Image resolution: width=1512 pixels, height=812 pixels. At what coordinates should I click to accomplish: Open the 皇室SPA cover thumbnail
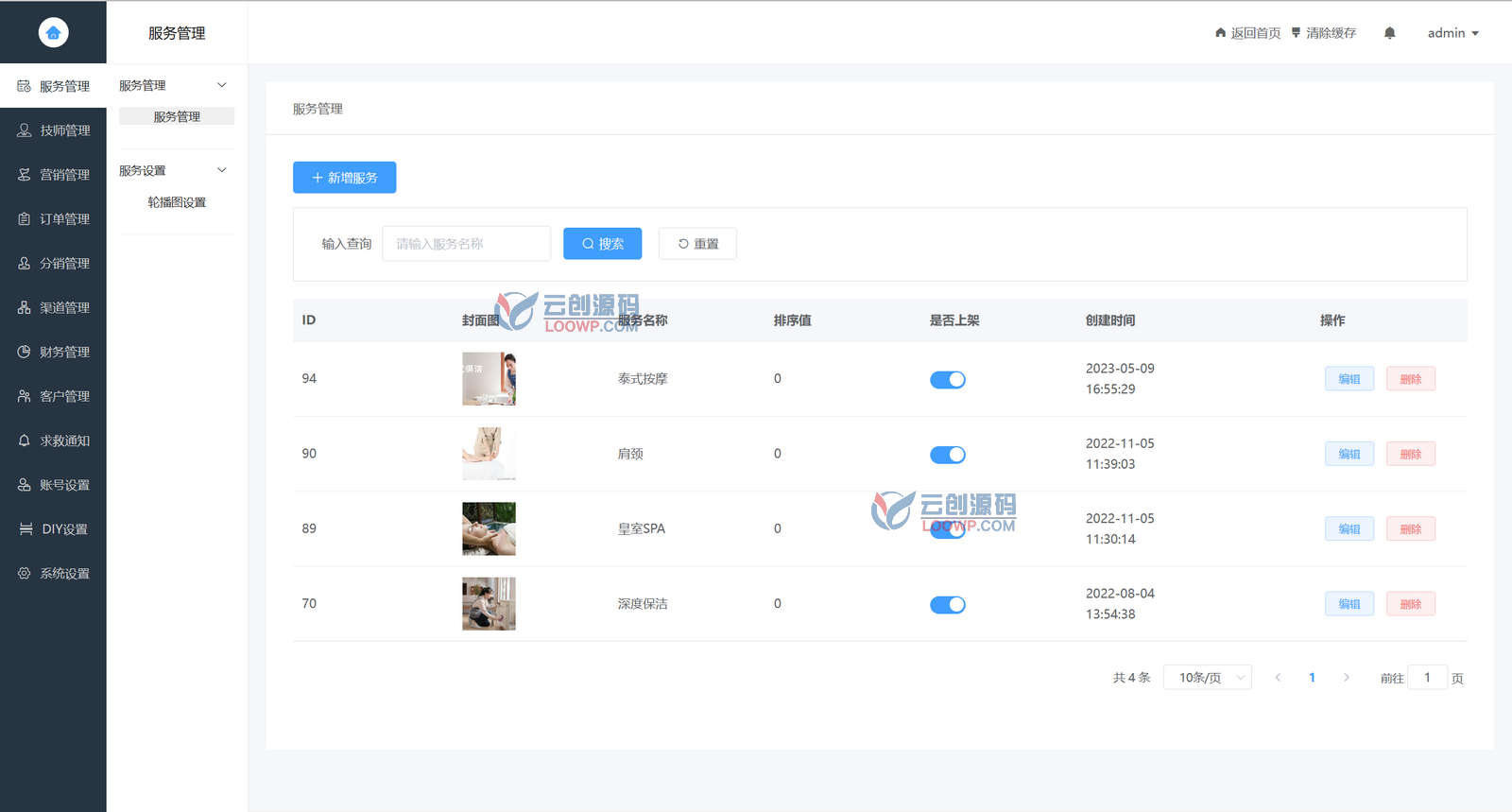(x=489, y=528)
